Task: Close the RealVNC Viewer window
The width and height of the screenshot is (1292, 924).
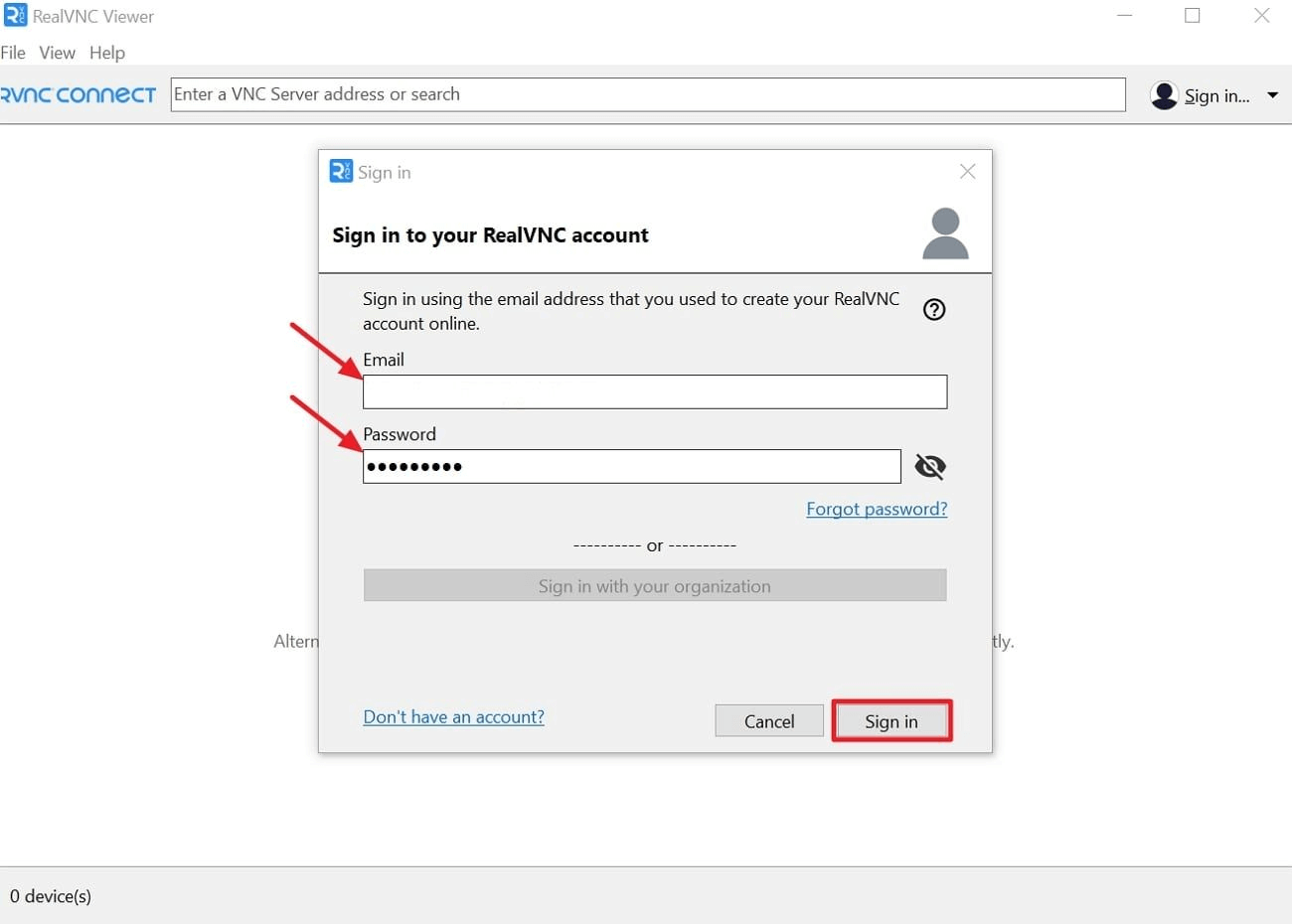Action: point(1261,16)
